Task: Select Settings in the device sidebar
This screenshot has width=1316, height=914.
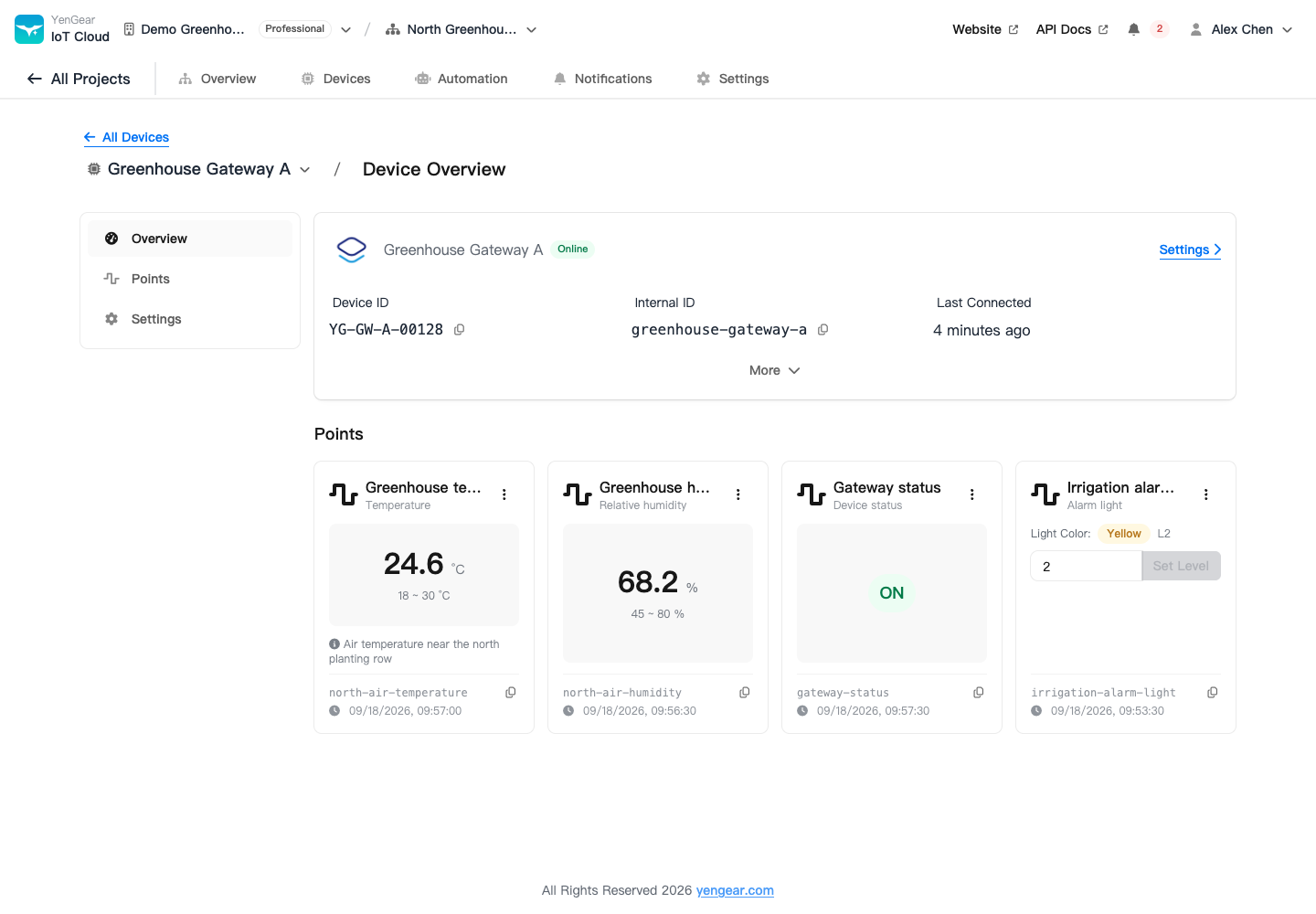Action: [x=190, y=319]
